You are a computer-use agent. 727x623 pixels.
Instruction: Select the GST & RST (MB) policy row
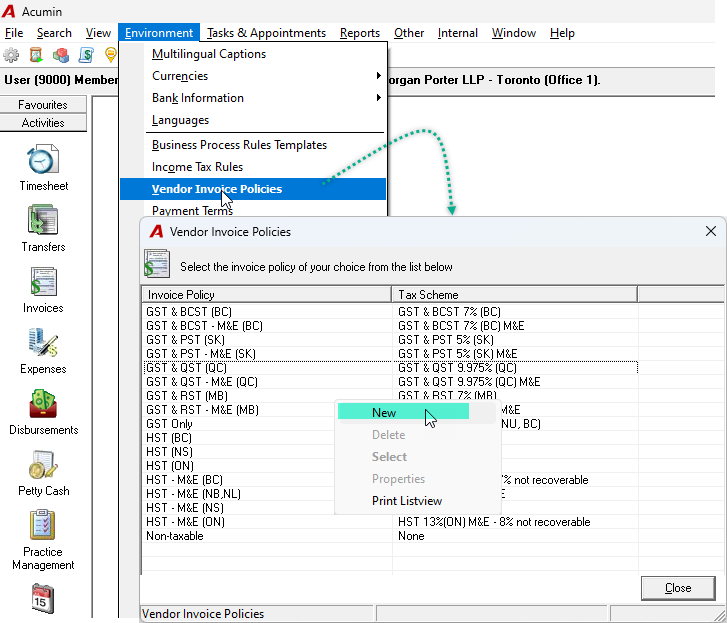(267, 396)
